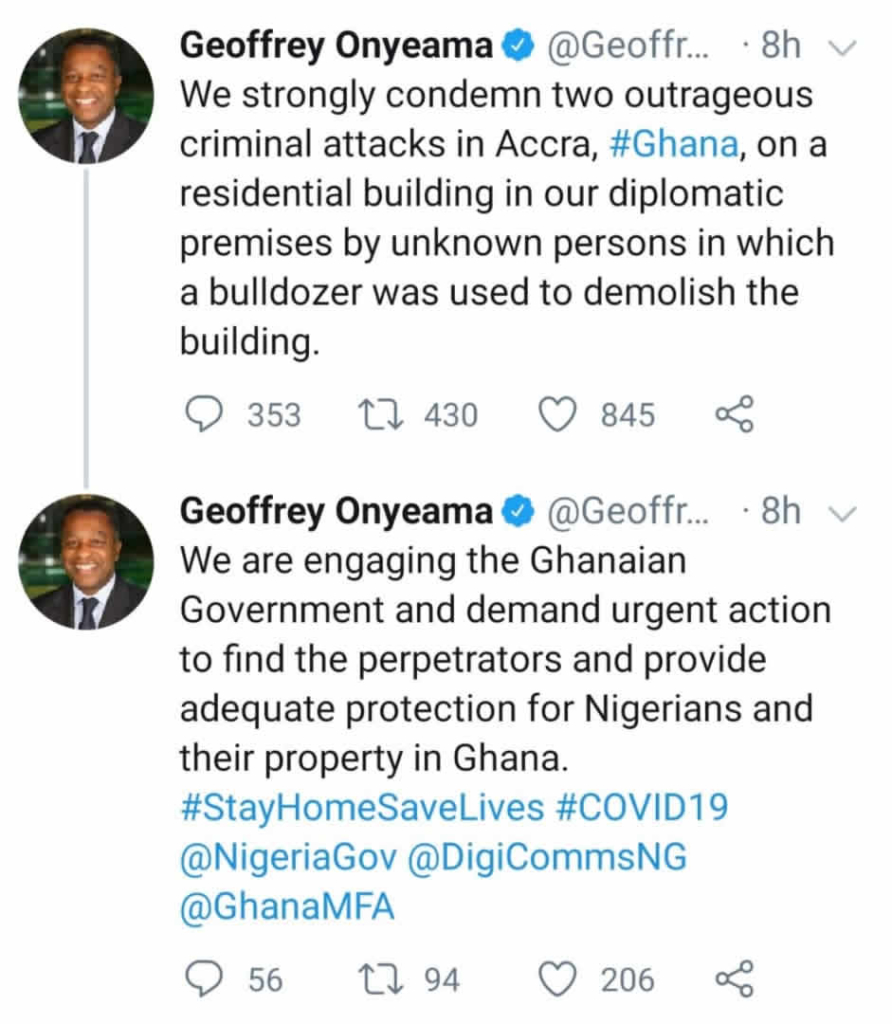Expand the second tweet's options chevron
Viewport: 892px width, 1024px height.
pos(845,512)
